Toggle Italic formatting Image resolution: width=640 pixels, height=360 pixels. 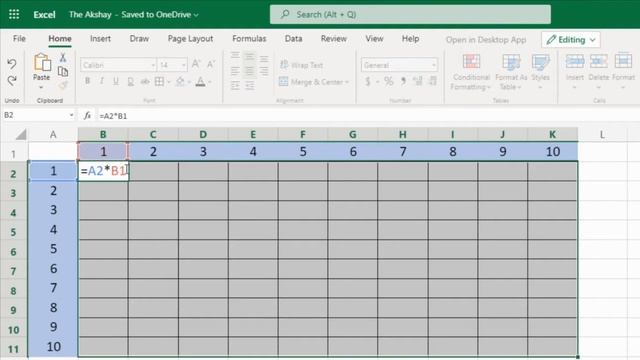(x=102, y=82)
